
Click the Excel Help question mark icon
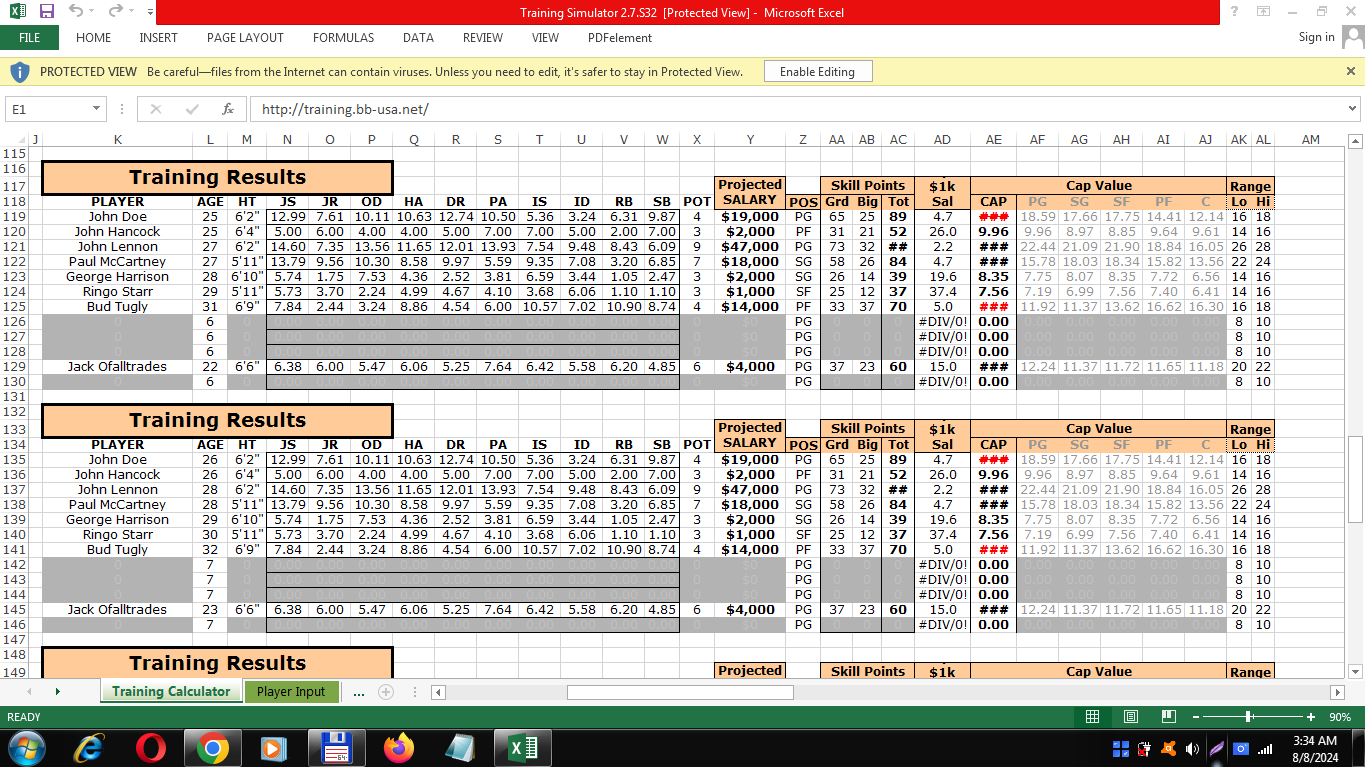click(x=1235, y=12)
